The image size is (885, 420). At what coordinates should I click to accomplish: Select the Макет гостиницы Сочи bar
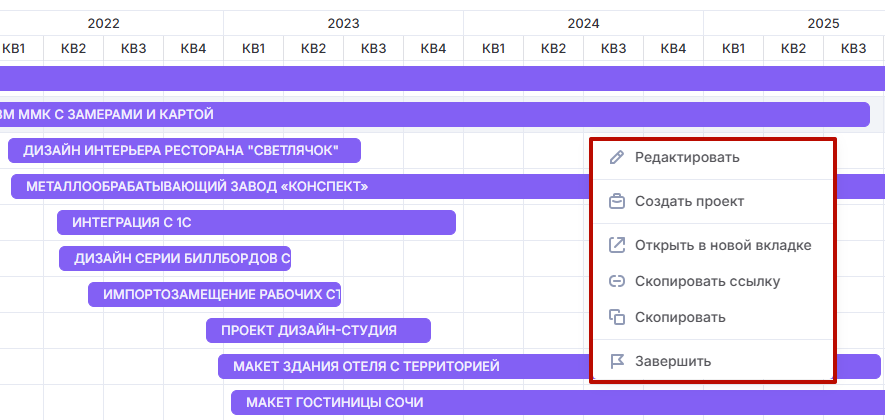click(x=400, y=402)
